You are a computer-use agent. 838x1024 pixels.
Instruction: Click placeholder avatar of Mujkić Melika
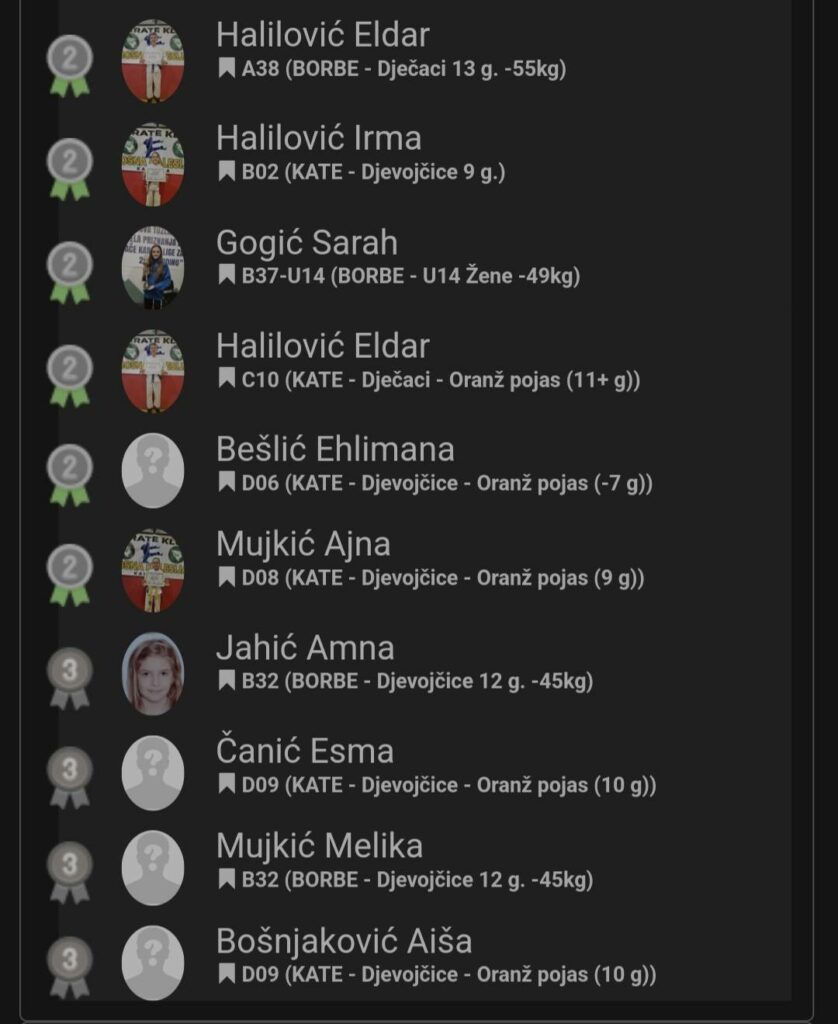[x=153, y=868]
